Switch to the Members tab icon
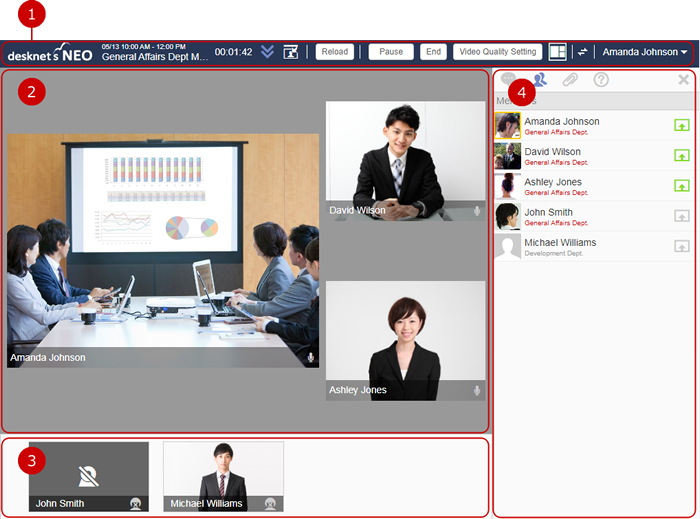700x519 pixels. coord(540,79)
